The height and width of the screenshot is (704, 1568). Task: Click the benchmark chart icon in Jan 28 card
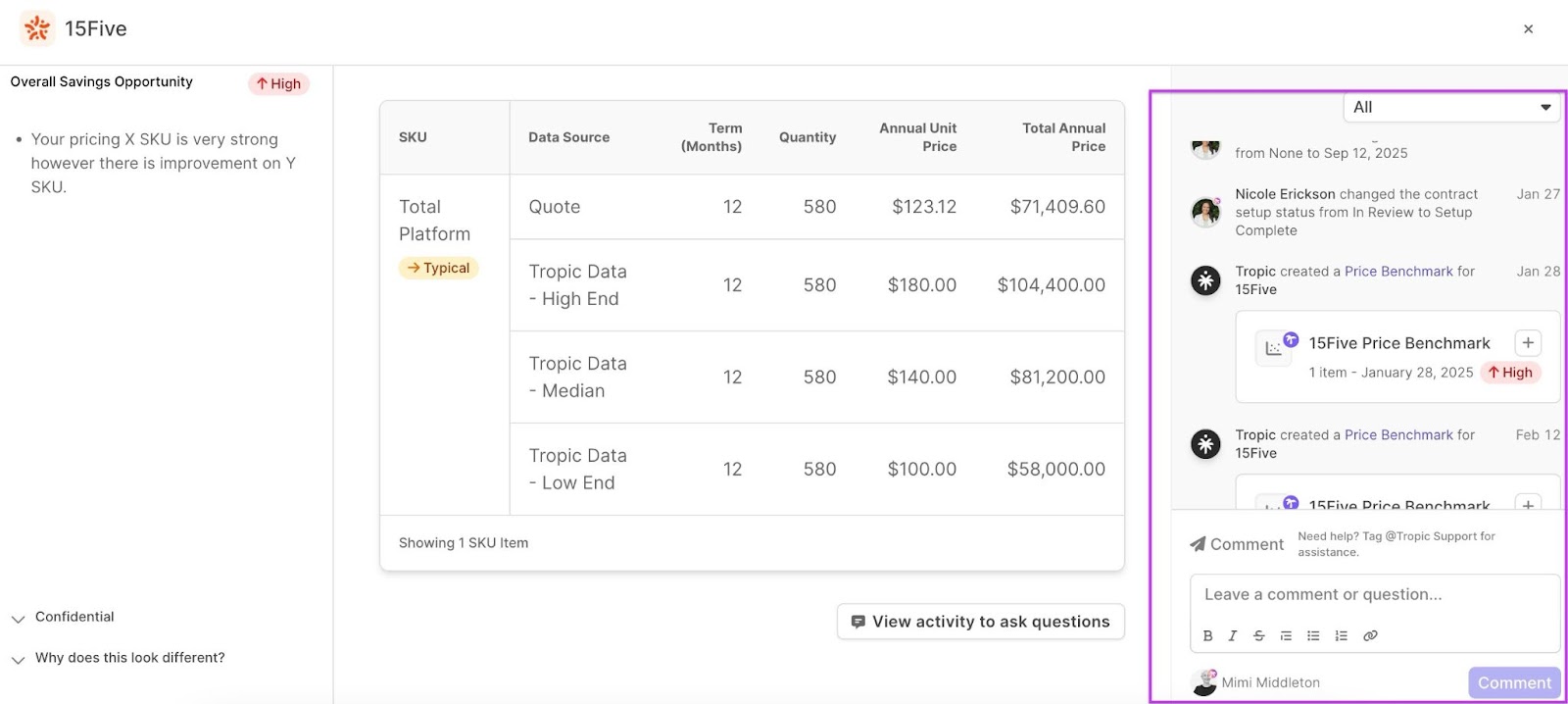[x=1273, y=348]
